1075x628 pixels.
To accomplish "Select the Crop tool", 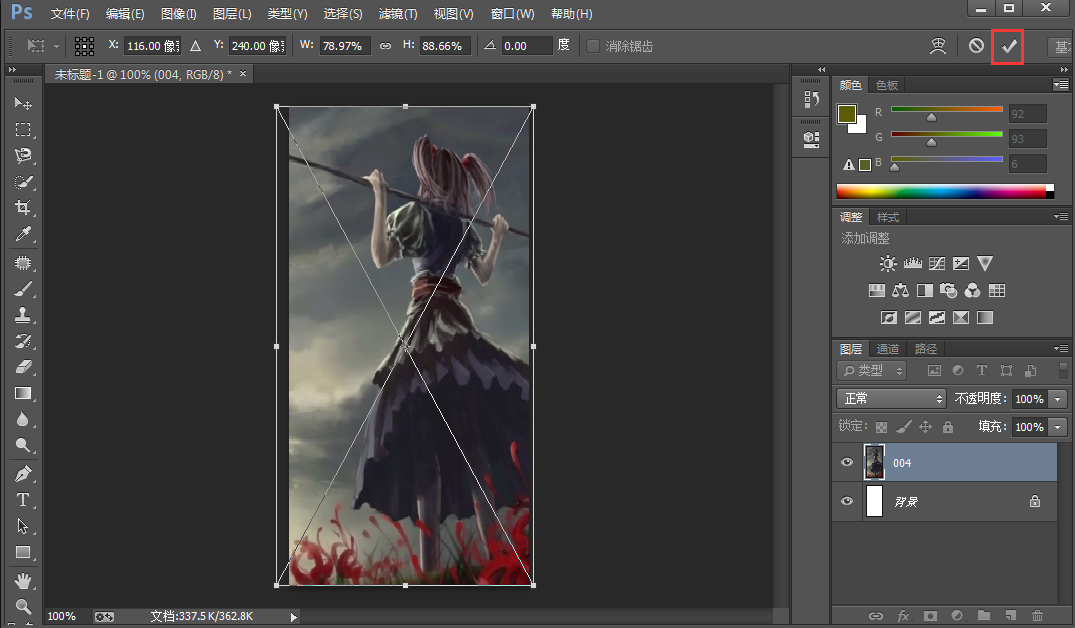I will pyautogui.click(x=23, y=208).
